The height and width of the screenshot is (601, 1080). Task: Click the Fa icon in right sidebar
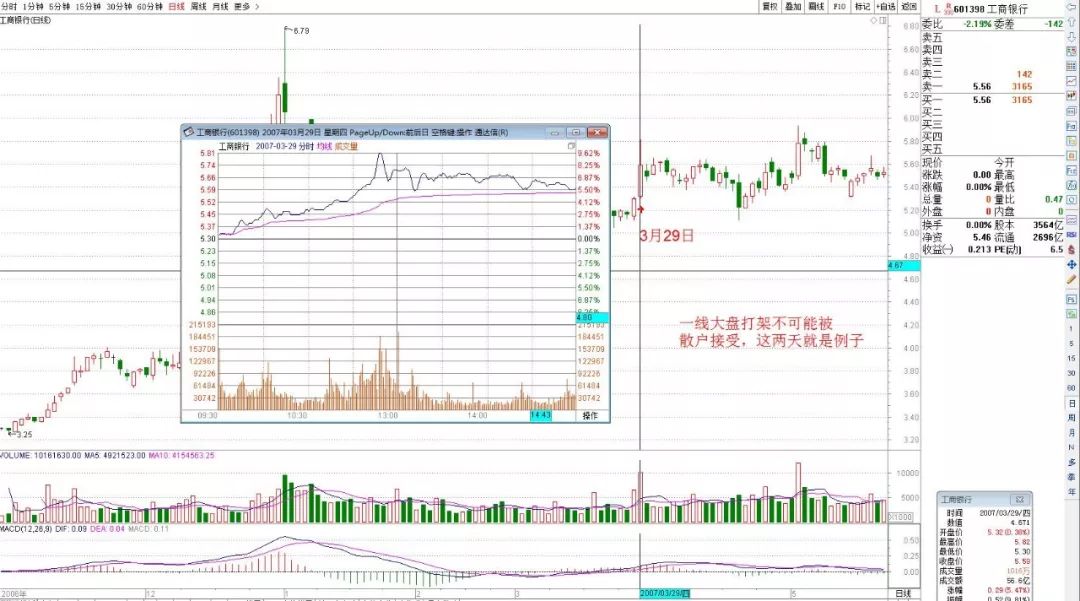point(1072,126)
